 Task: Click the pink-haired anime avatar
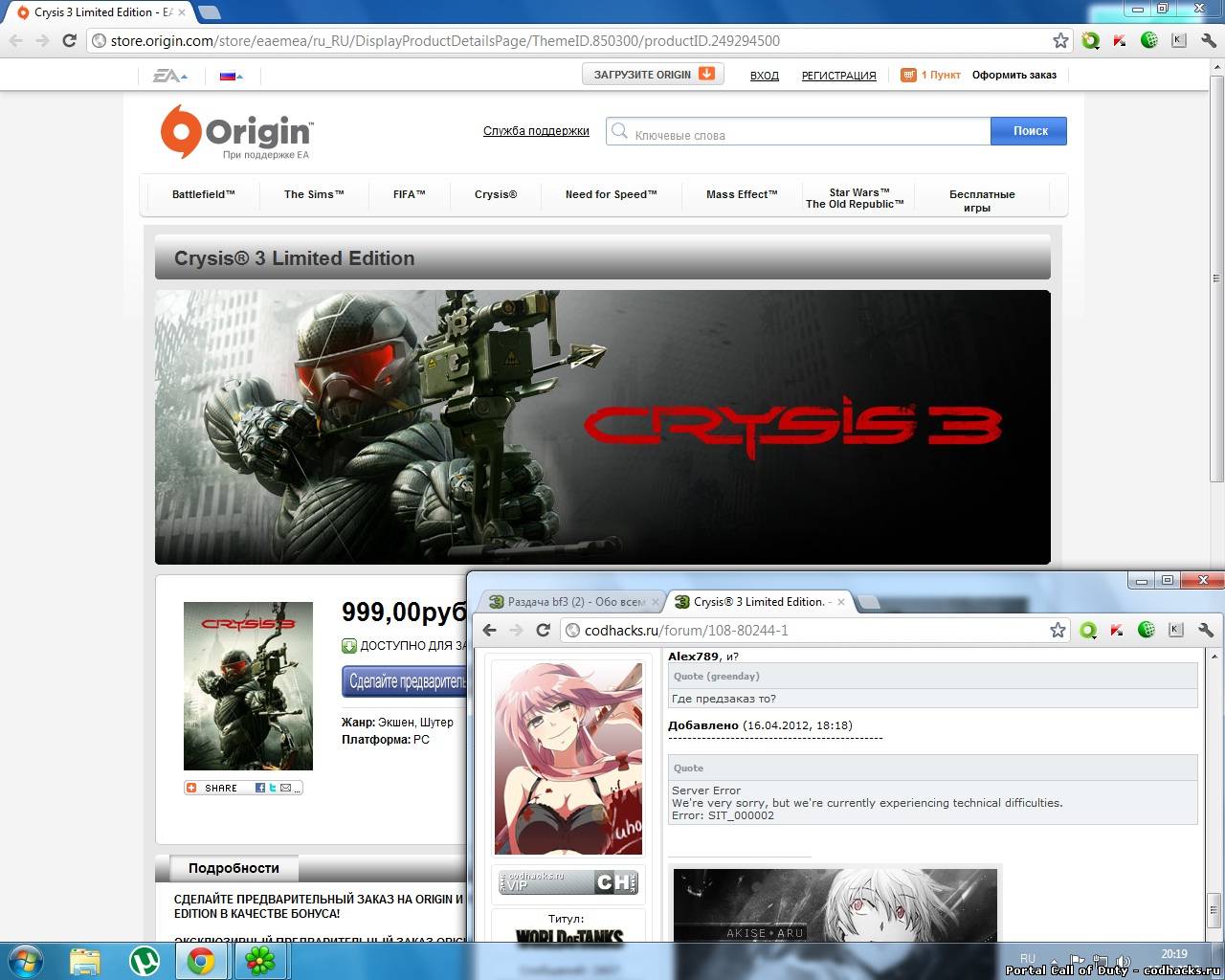568,758
